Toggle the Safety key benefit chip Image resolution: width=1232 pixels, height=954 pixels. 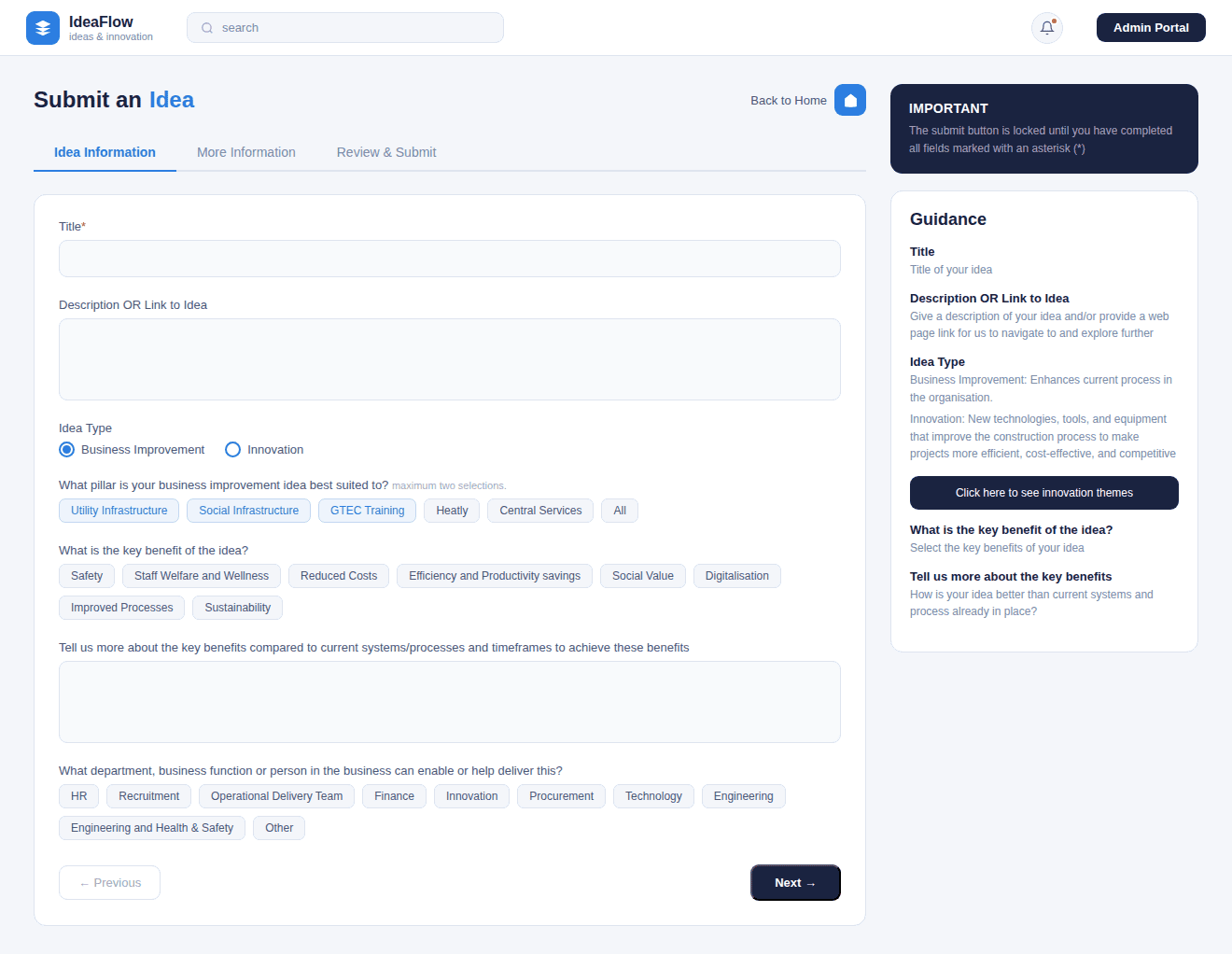87,576
